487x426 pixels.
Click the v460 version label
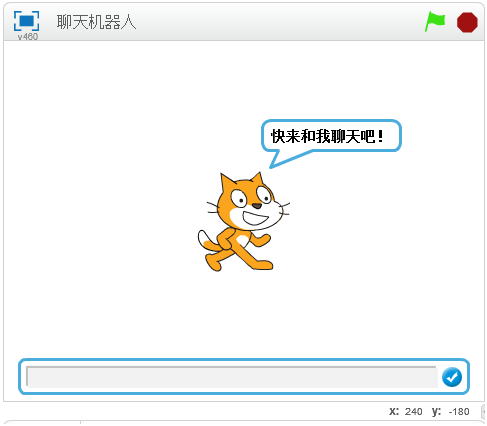click(x=28, y=37)
